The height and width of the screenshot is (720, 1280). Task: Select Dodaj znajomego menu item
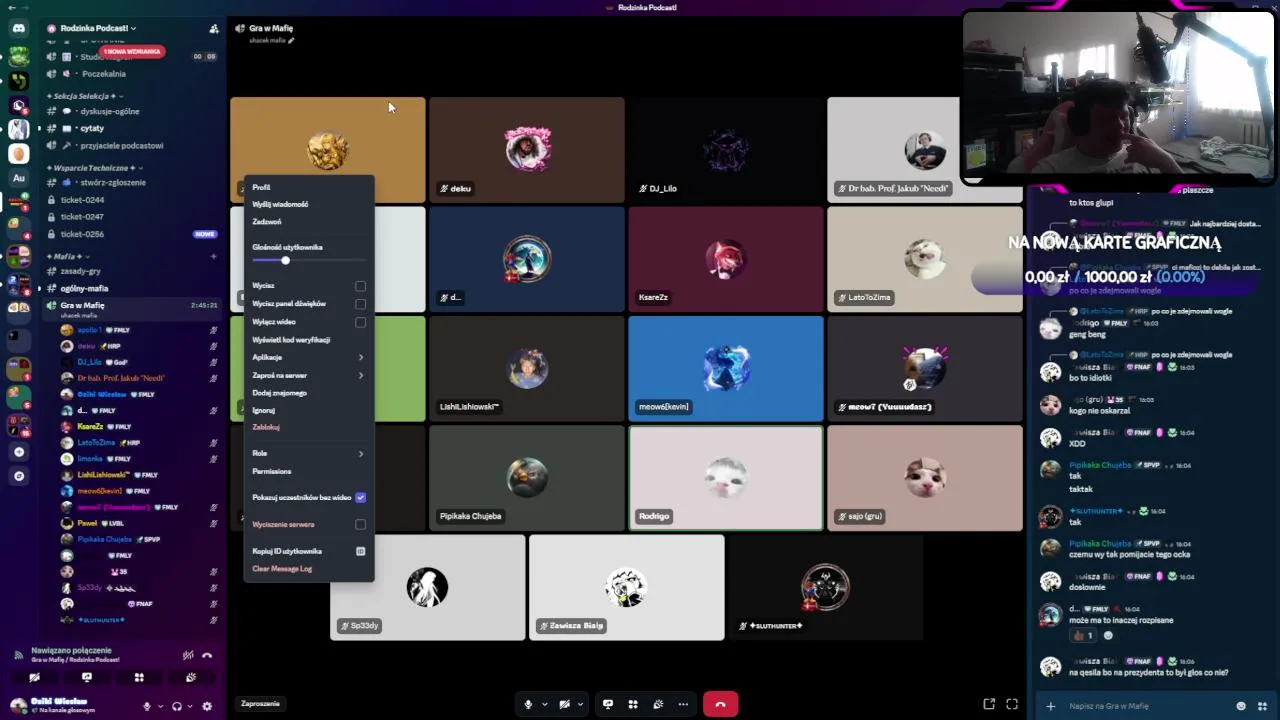click(x=308, y=393)
